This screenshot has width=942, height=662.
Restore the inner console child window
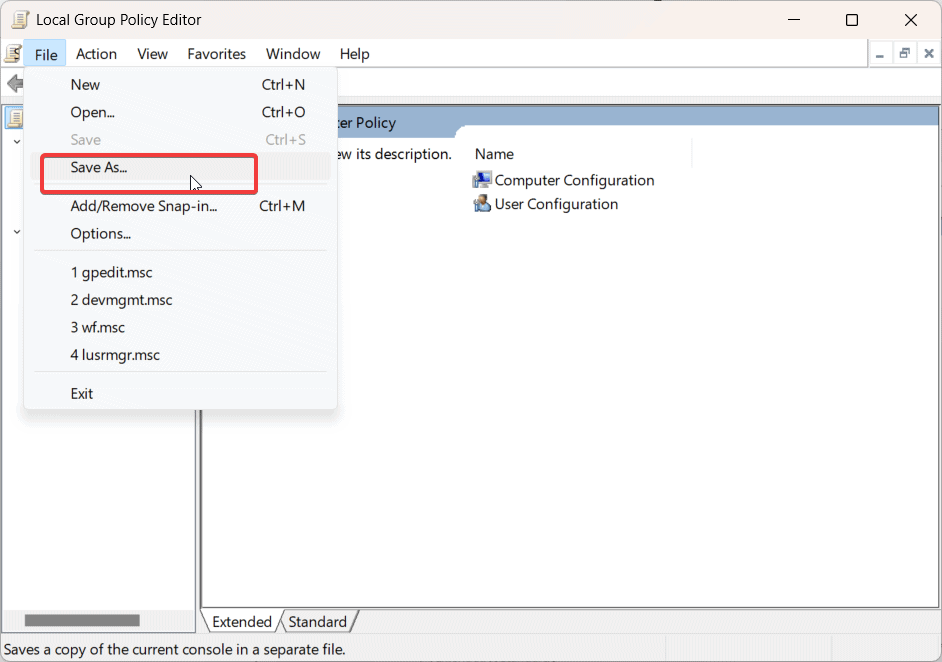pyautogui.click(x=904, y=54)
